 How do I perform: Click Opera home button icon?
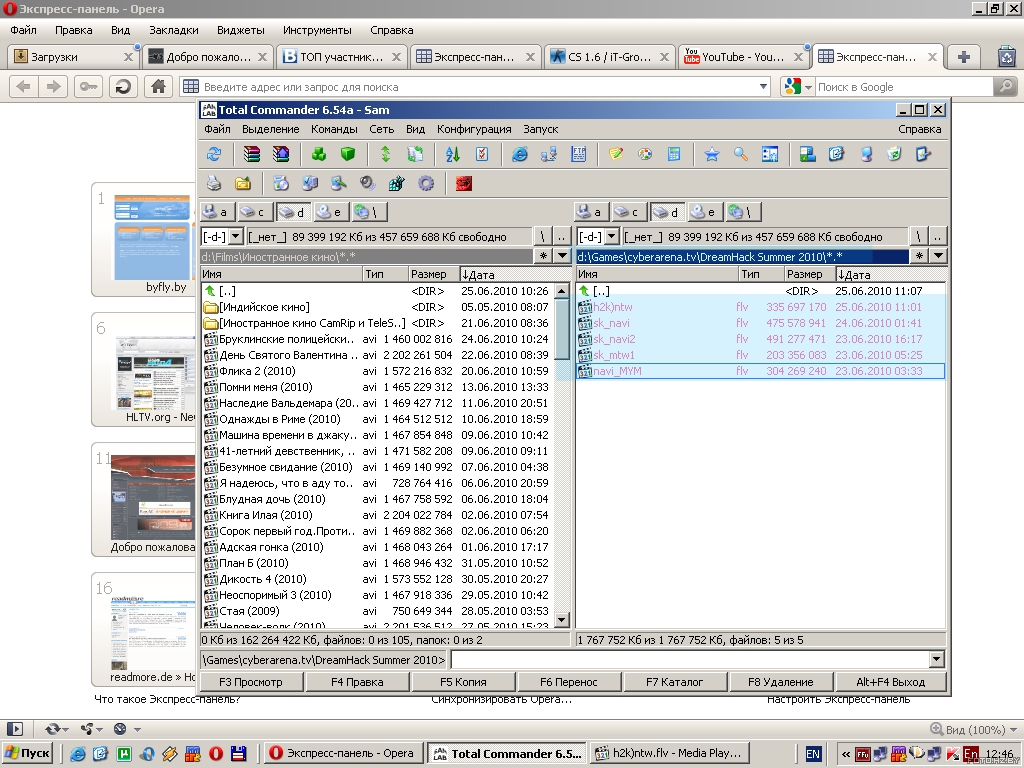pyautogui.click(x=158, y=86)
